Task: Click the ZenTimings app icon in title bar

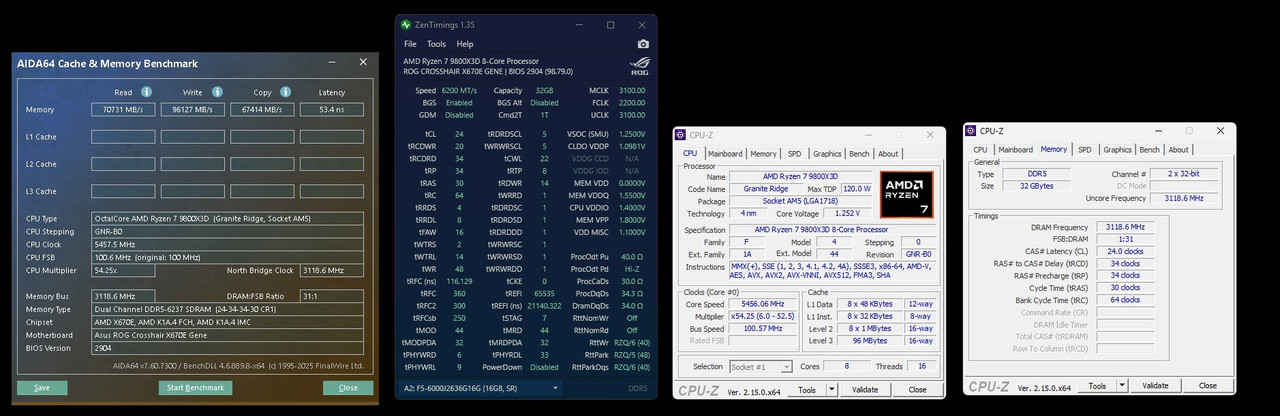Action: [406, 25]
